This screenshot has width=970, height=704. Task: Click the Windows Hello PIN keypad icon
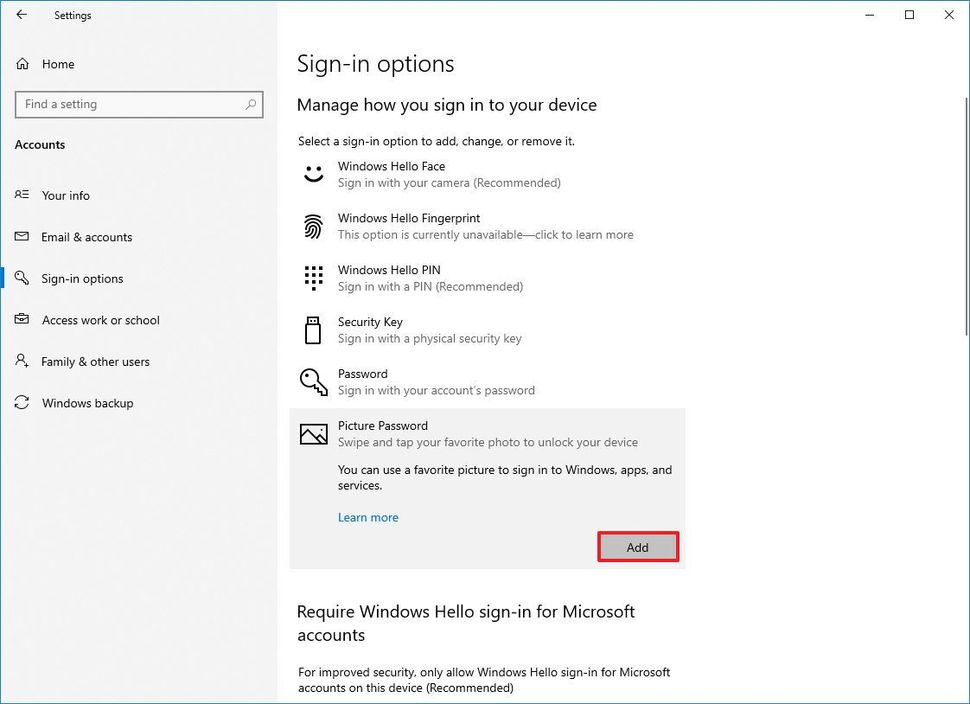[314, 278]
